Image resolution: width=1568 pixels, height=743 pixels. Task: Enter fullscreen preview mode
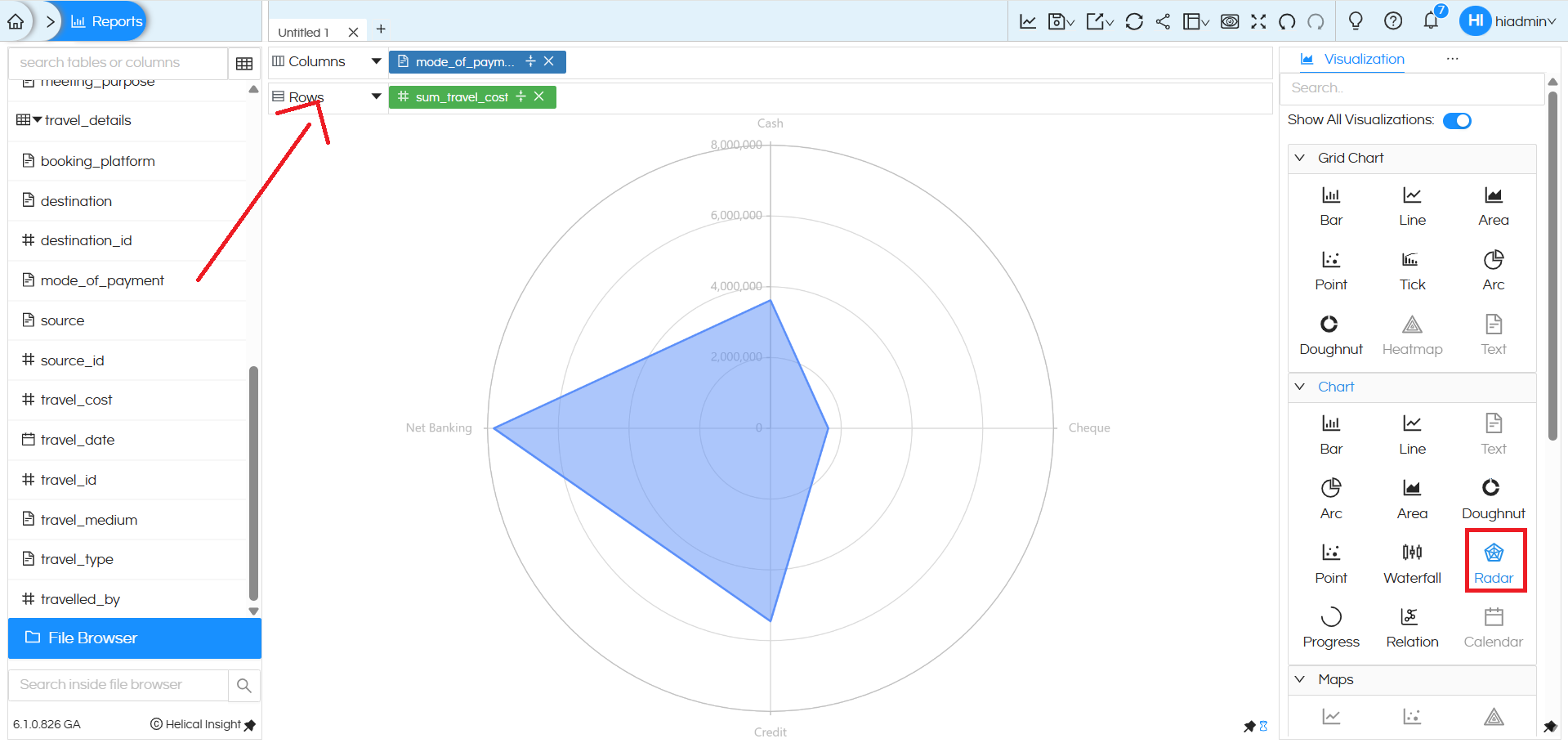[x=1259, y=21]
